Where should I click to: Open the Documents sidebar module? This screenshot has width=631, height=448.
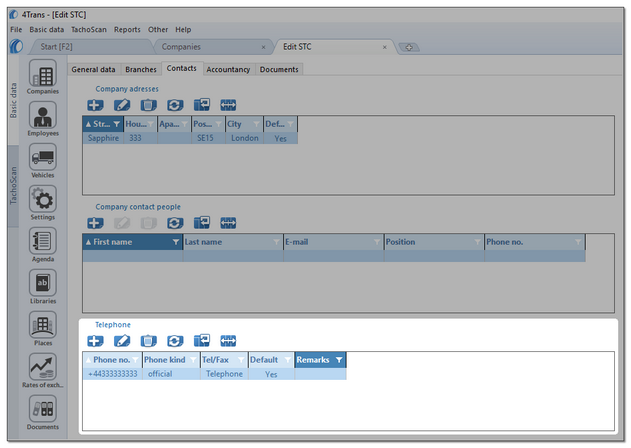(43, 412)
